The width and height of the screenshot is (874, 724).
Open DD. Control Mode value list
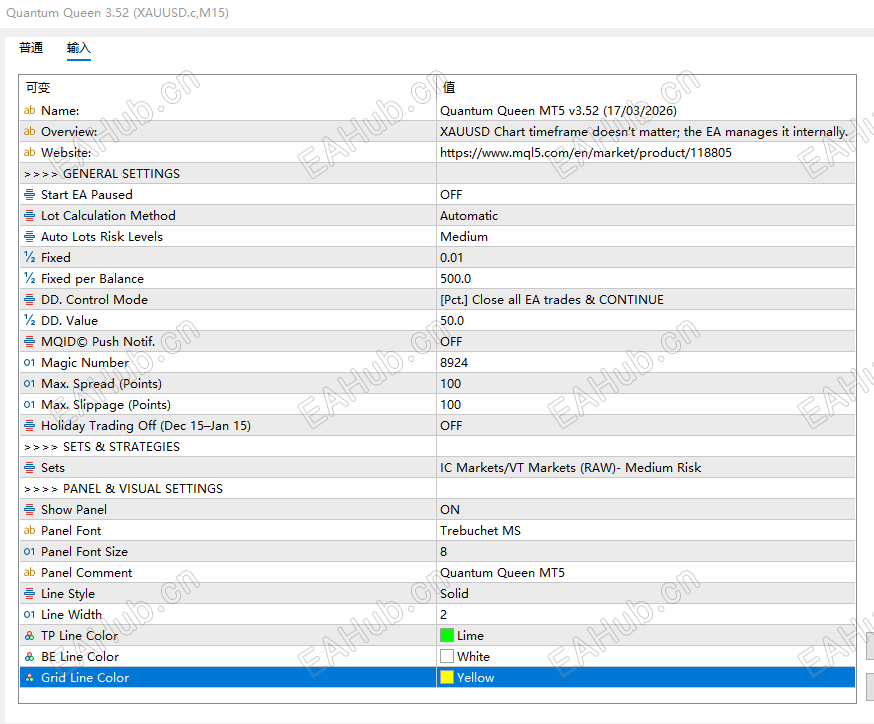[x=646, y=299]
